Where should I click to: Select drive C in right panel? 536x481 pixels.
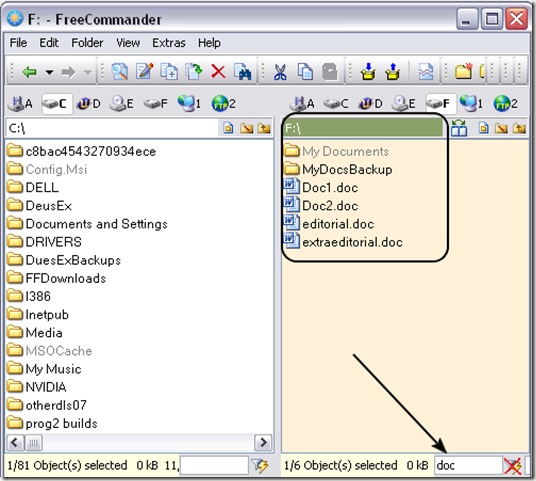pyautogui.click(x=336, y=104)
